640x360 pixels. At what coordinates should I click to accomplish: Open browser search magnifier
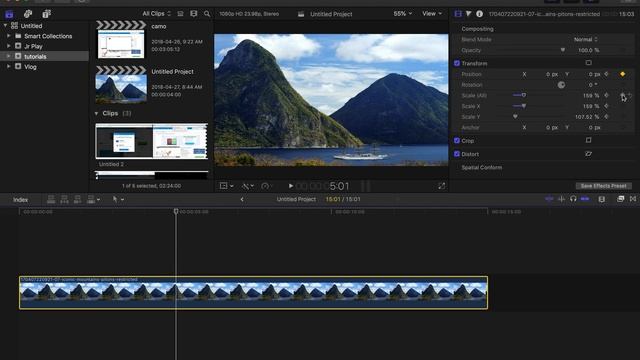(x=207, y=14)
